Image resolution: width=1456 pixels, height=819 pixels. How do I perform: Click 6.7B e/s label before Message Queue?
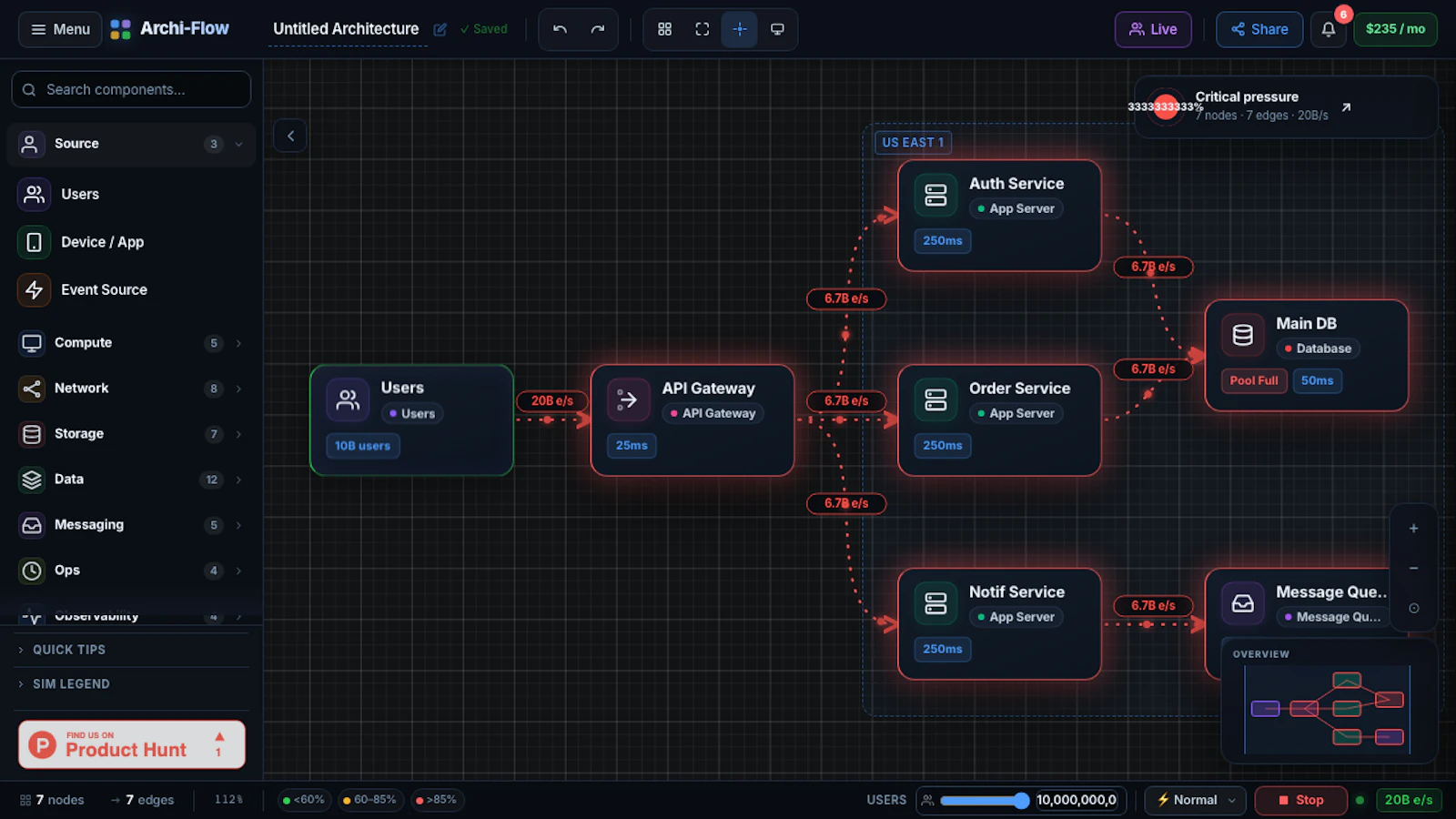coord(1153,605)
